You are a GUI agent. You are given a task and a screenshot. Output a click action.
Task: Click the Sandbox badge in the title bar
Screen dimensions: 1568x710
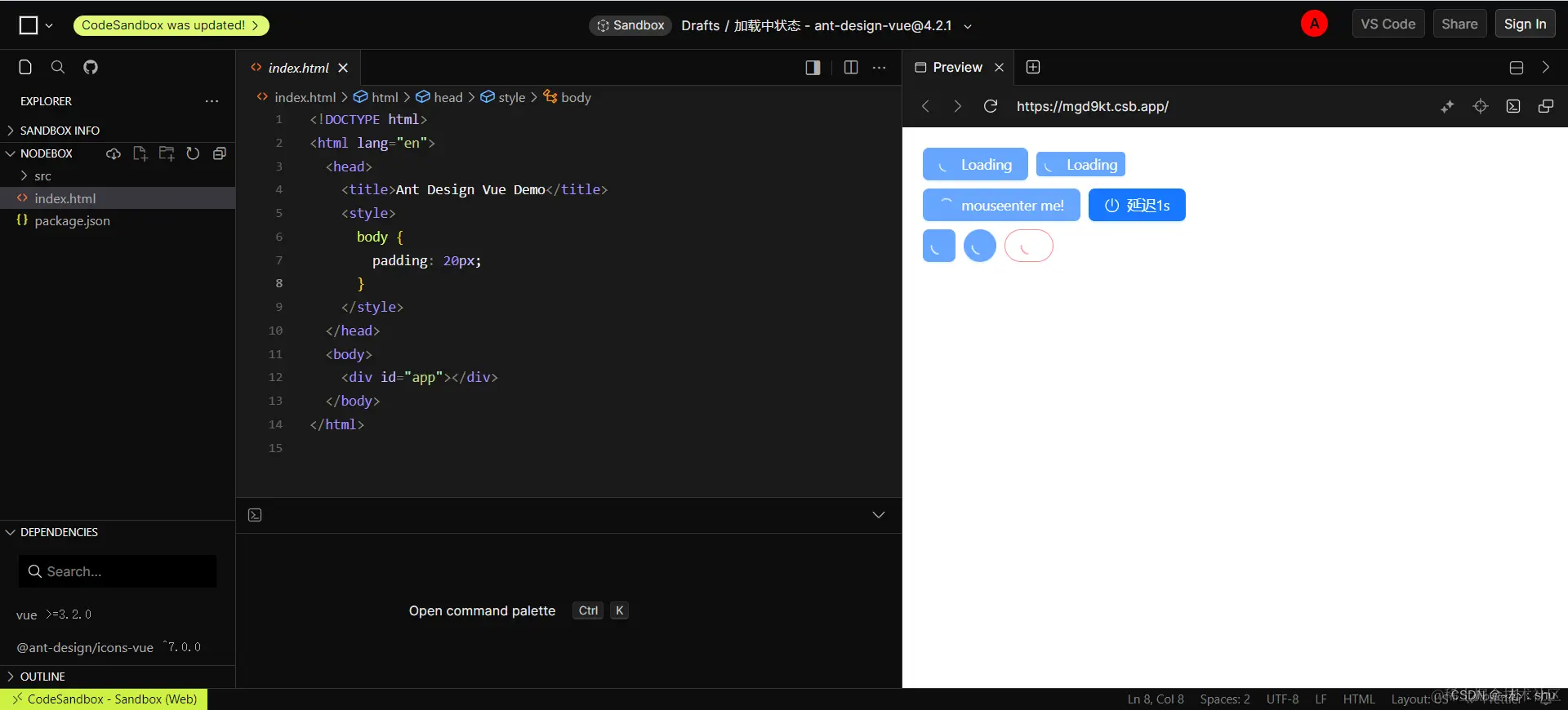[x=630, y=25]
